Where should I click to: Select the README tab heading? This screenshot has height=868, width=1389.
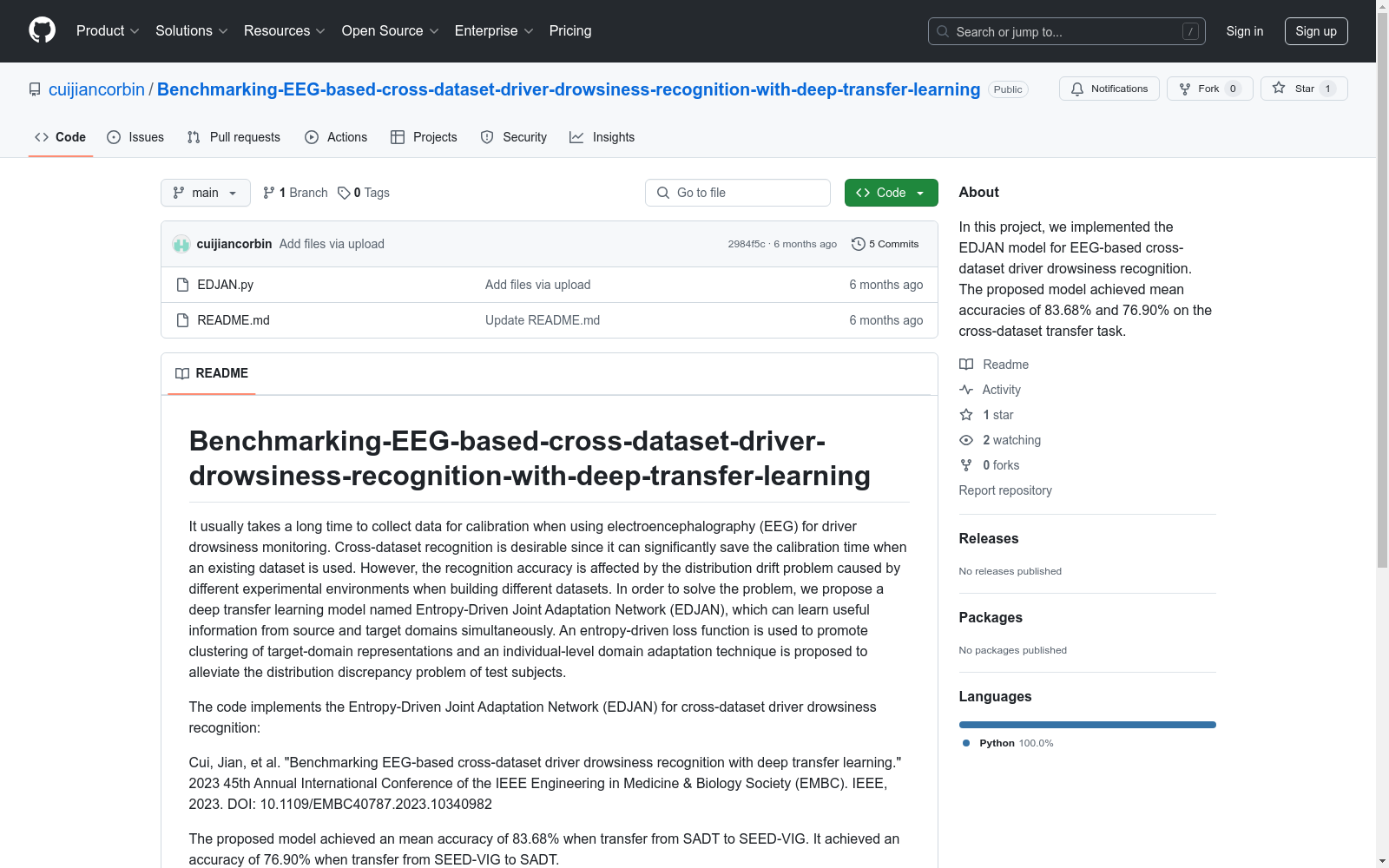(212, 373)
